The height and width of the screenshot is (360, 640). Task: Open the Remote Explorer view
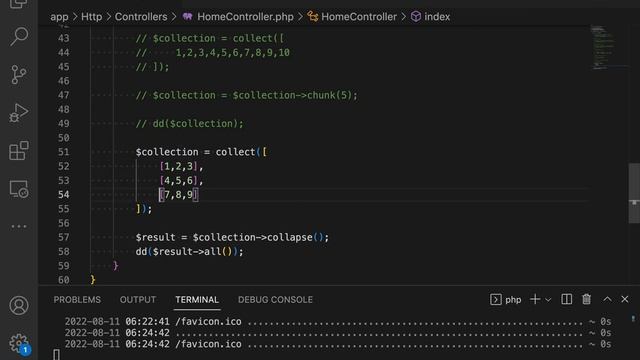(x=19, y=189)
